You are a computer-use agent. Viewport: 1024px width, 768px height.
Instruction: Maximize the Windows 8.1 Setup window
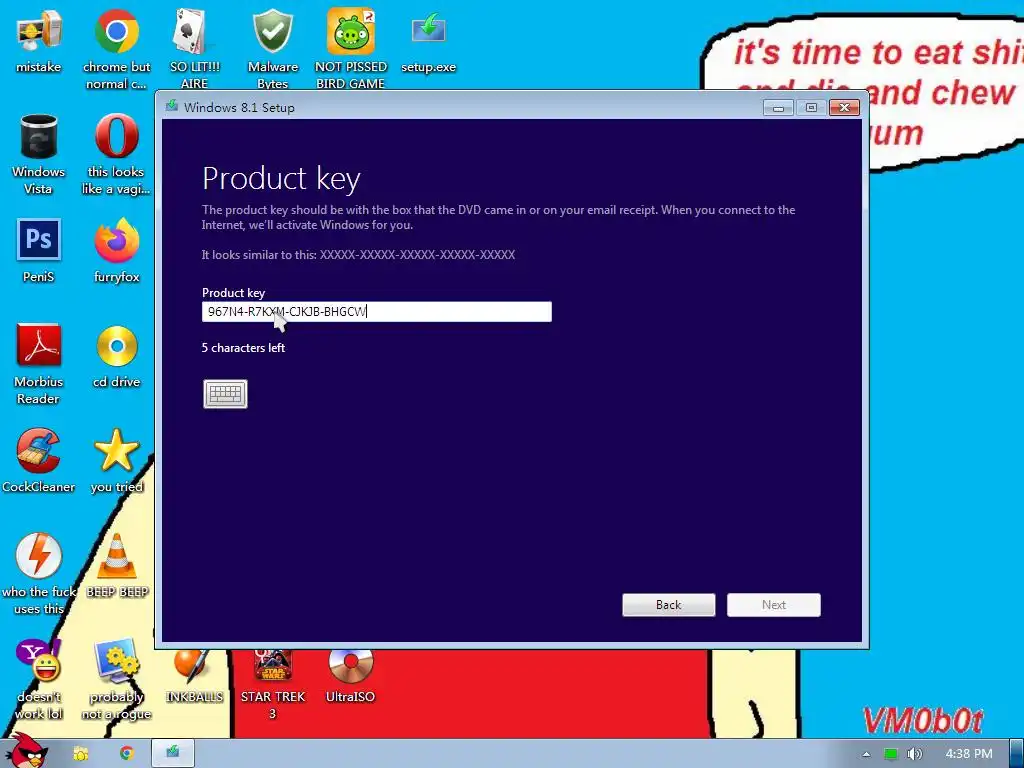click(811, 108)
